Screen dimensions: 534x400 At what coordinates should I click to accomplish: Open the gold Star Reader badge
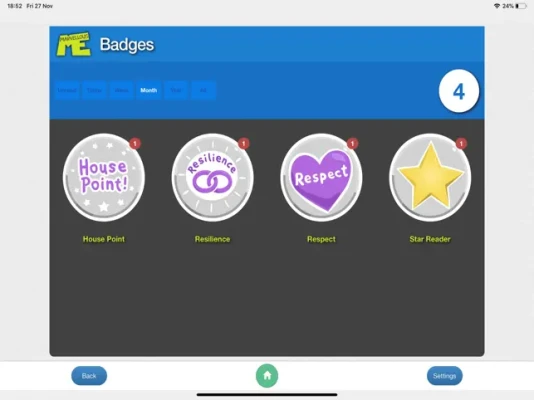430,177
